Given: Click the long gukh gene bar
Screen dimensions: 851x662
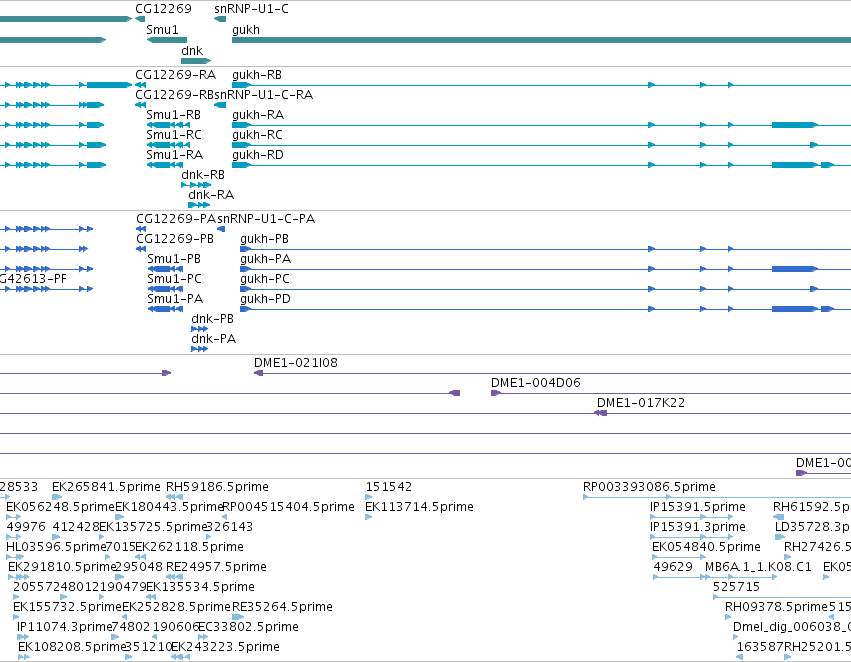Looking at the screenshot, I should coord(541,40).
